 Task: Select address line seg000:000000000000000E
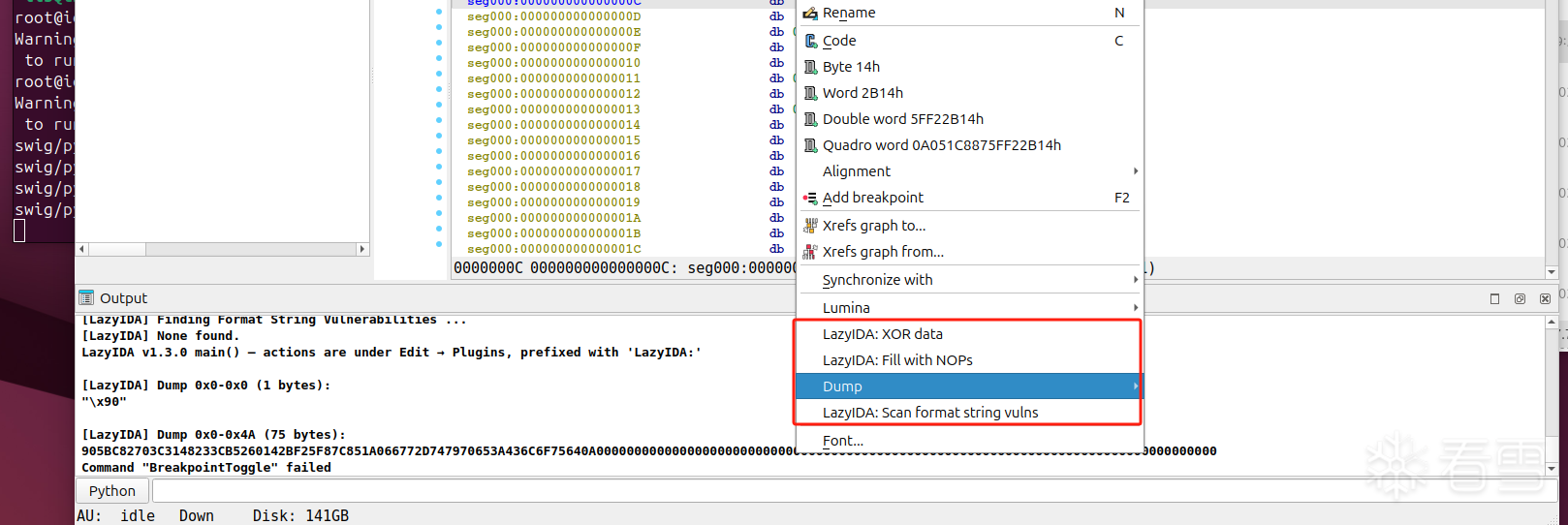pos(553,32)
